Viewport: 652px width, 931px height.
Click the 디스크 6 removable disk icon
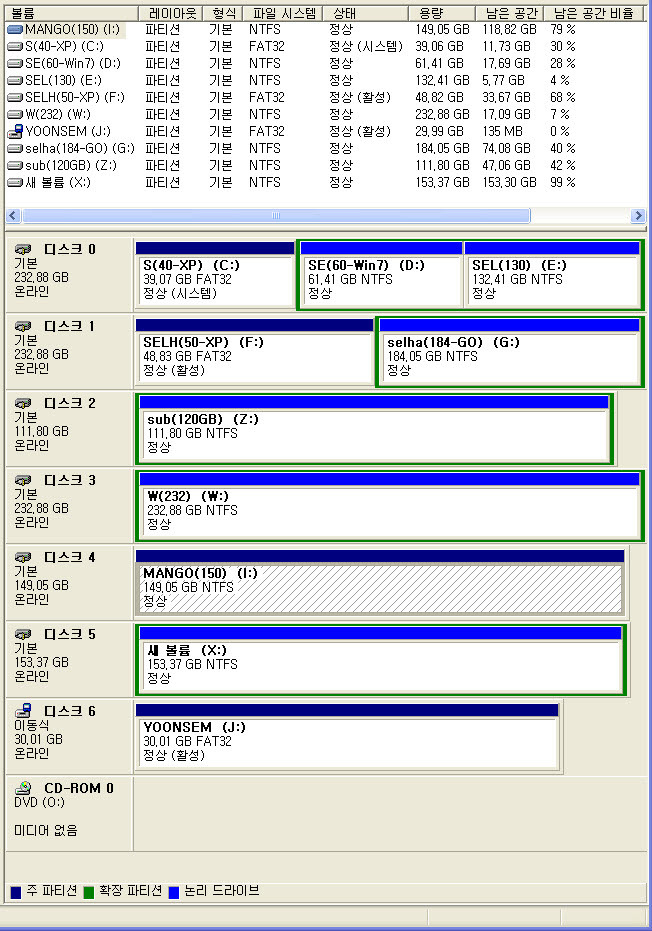(23, 710)
